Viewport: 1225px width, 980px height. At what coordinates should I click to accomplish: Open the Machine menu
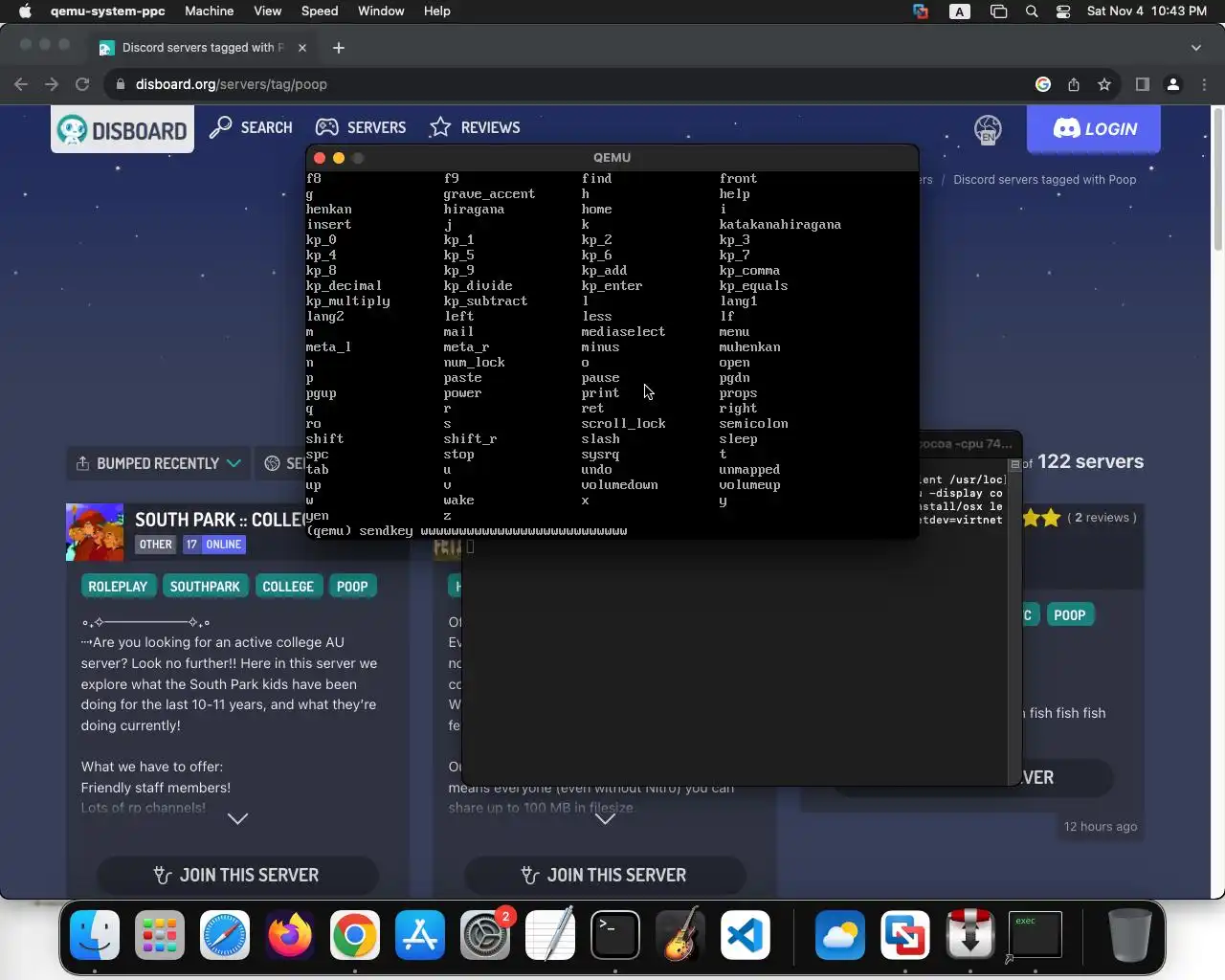(210, 11)
